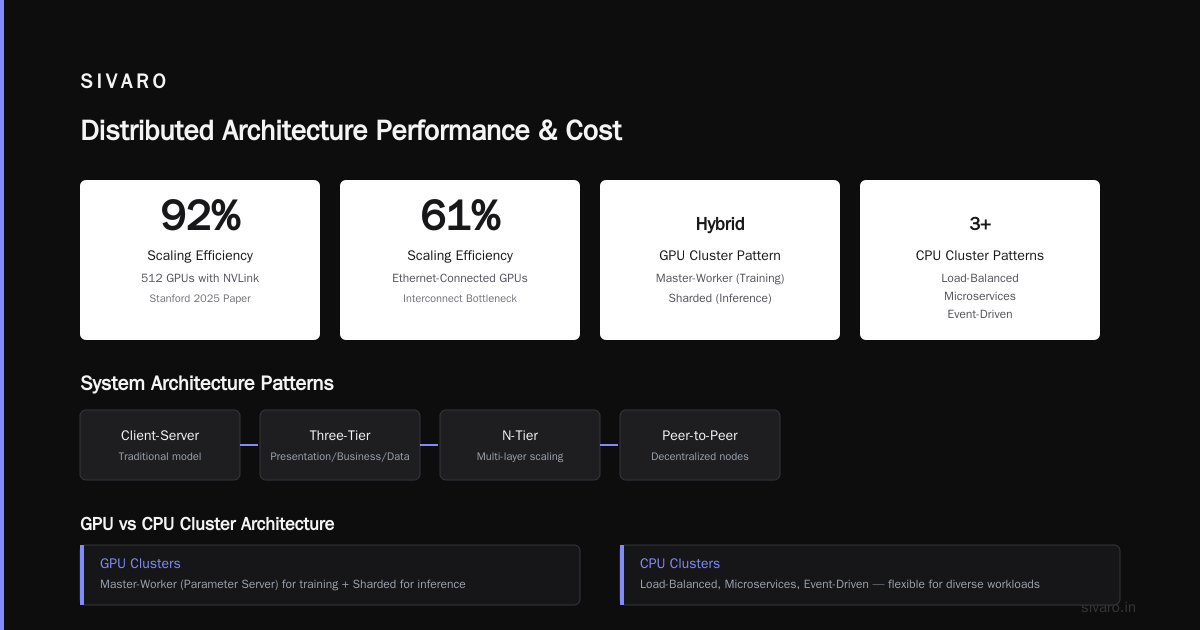Select 'Multi-layer scaling' subtitle

[x=520, y=456]
